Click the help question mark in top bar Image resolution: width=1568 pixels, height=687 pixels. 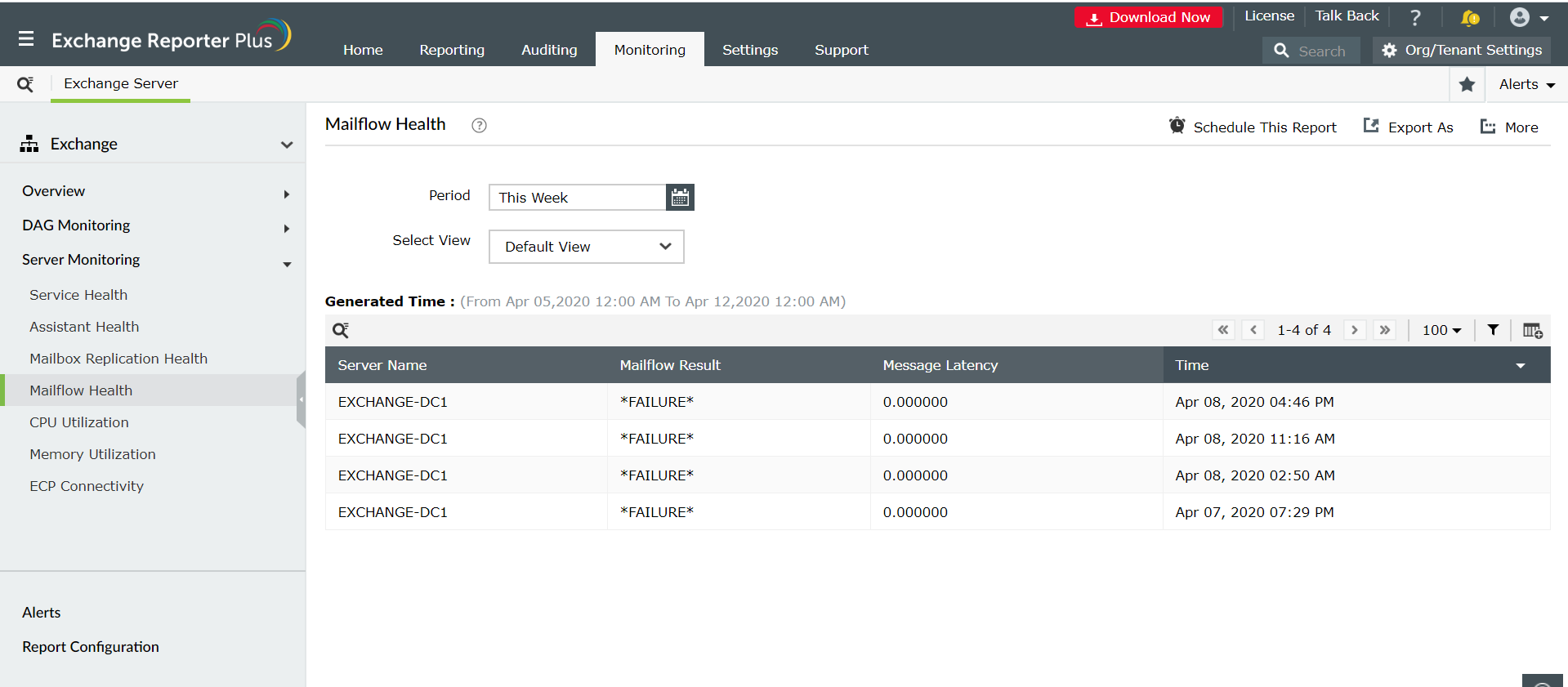[x=1415, y=17]
